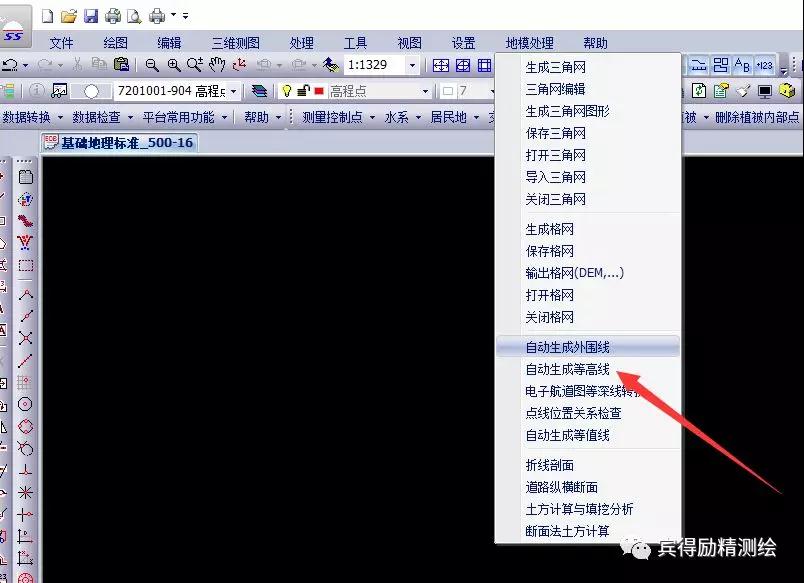Select the Pan hand tool
This screenshot has width=804, height=583.
(x=216, y=65)
